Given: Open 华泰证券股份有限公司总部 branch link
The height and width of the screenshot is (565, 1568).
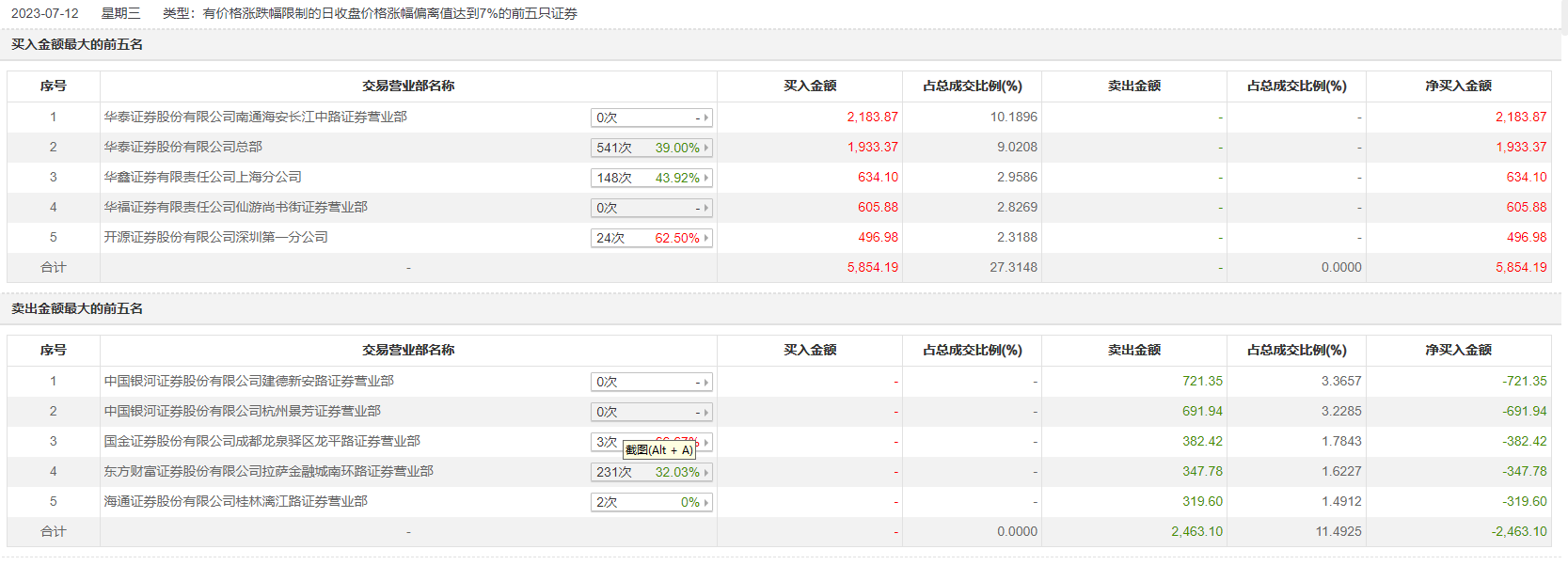Looking at the screenshot, I should tap(183, 147).
